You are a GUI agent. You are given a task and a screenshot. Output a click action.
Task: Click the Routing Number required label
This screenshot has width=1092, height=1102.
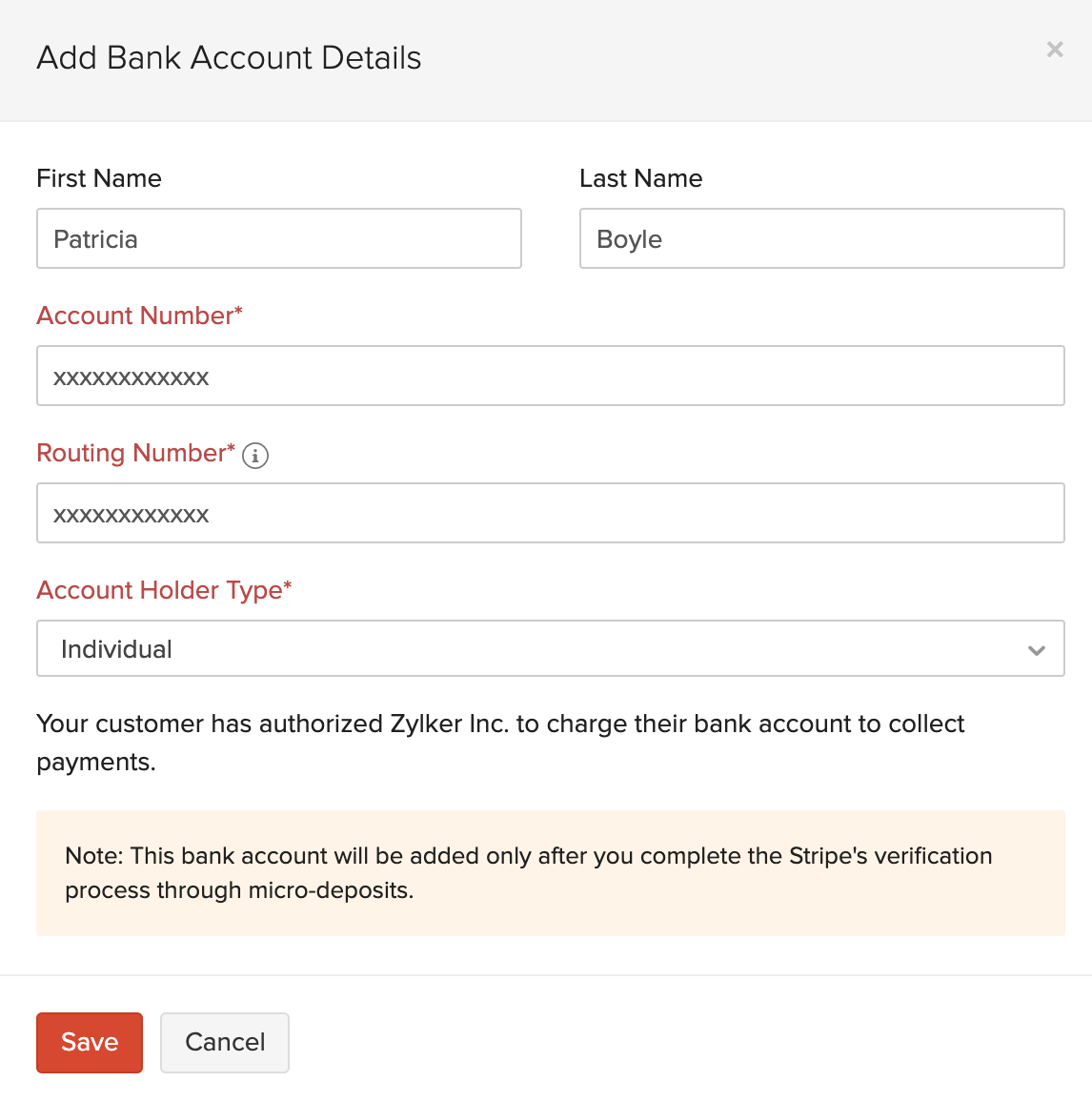pyautogui.click(x=134, y=453)
